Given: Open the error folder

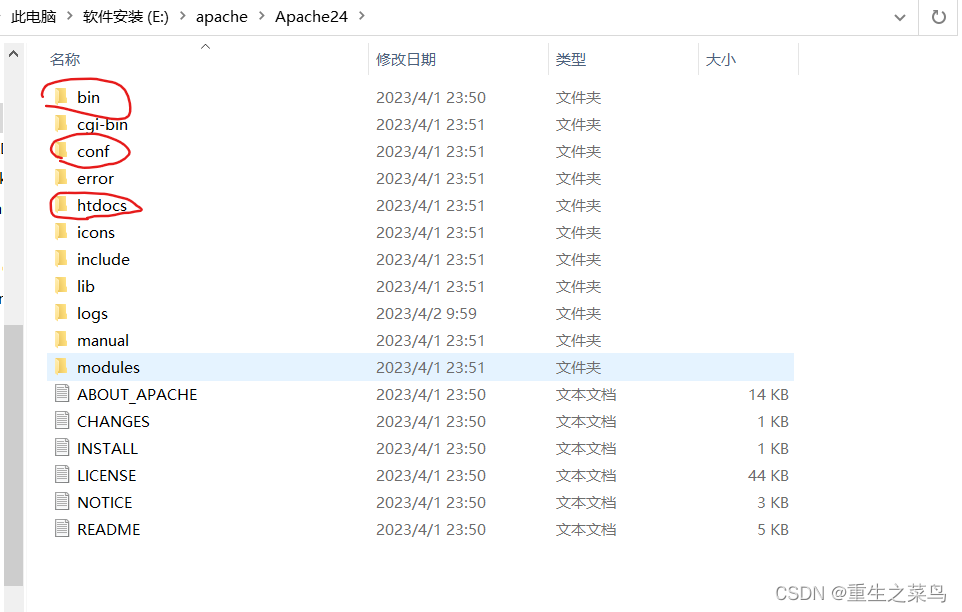Looking at the screenshot, I should pos(62,178).
